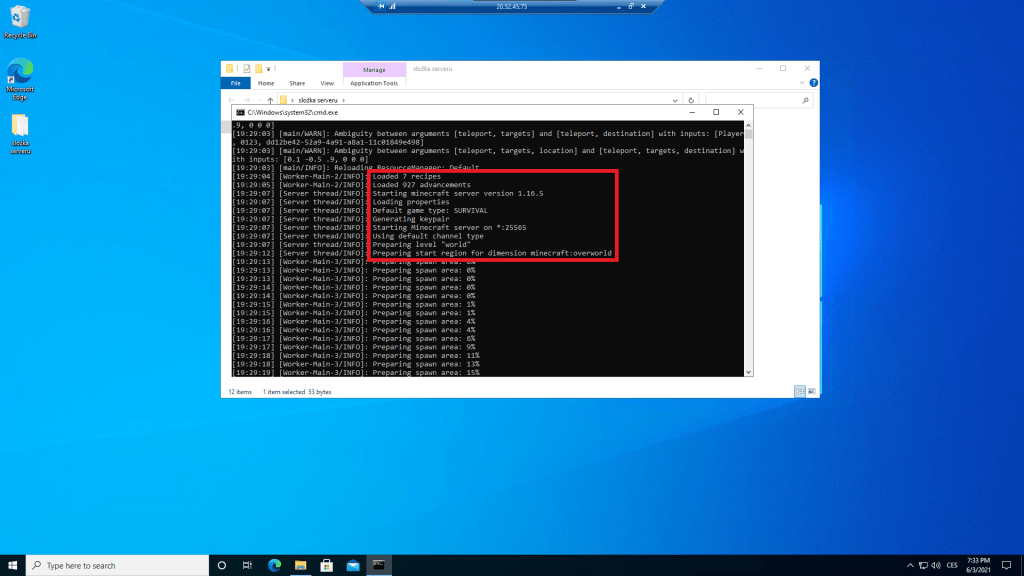Select the Manage contextual tab
Image resolution: width=1024 pixels, height=576 pixels.
tap(374, 70)
